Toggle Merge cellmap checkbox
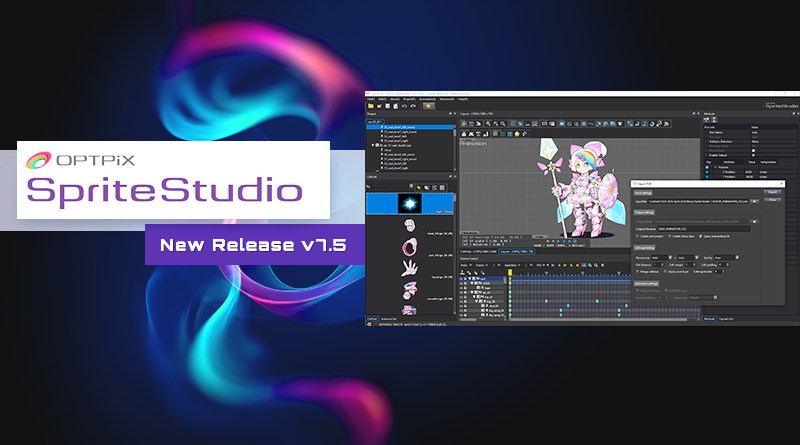The width and height of the screenshot is (800, 445). [x=637, y=271]
